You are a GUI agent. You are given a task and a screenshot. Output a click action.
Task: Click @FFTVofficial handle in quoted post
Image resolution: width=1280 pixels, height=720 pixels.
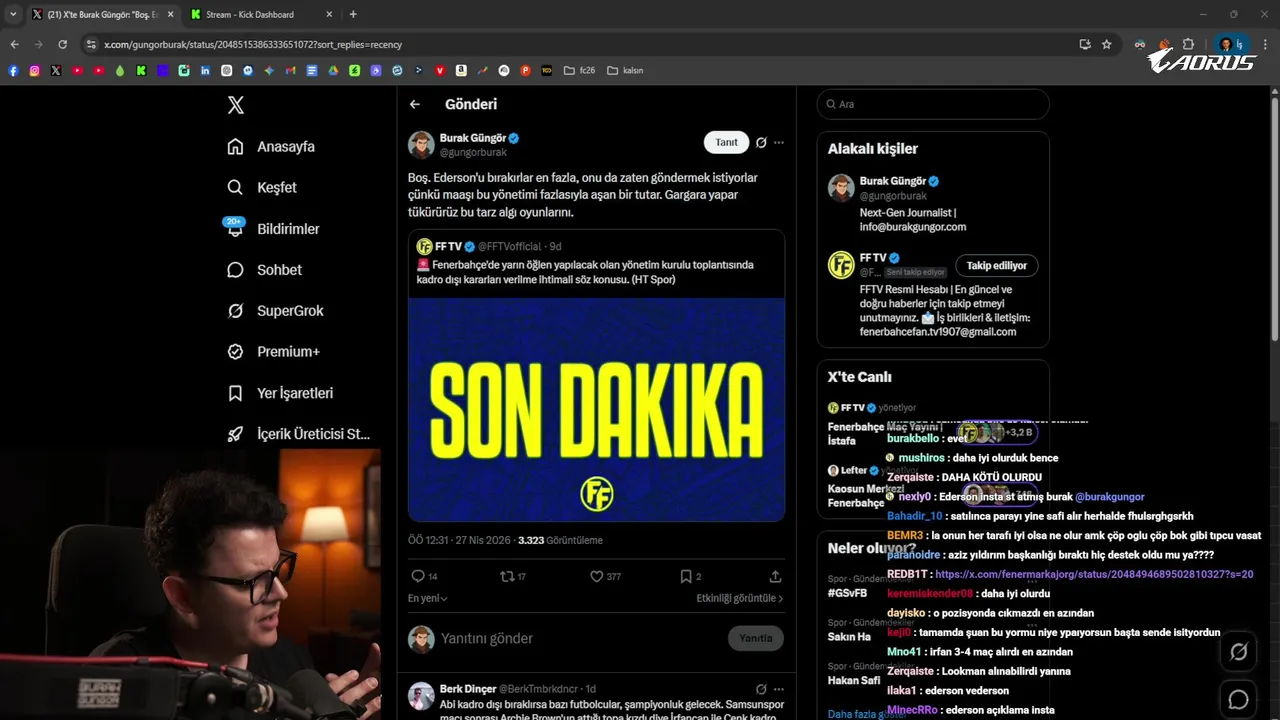511,246
